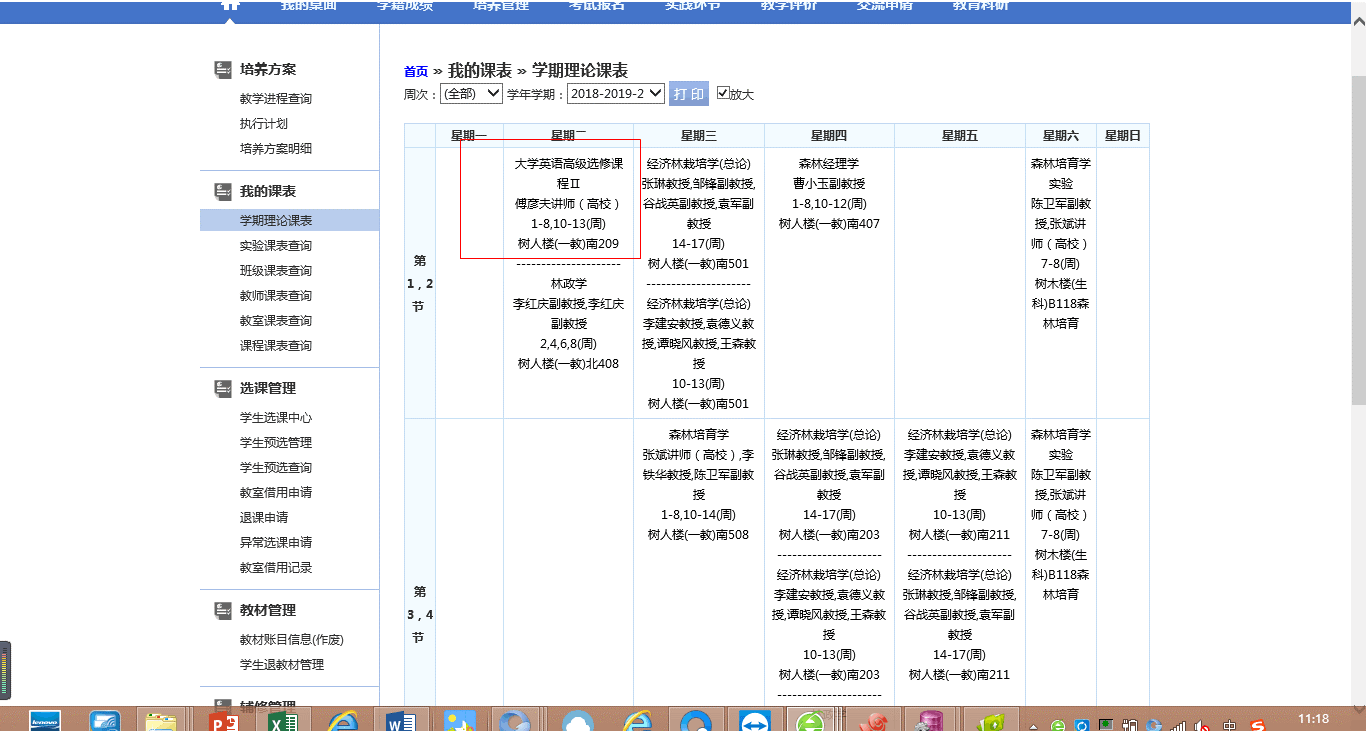
Task: Click the icon beside 选课管理 heading
Action: click(224, 389)
